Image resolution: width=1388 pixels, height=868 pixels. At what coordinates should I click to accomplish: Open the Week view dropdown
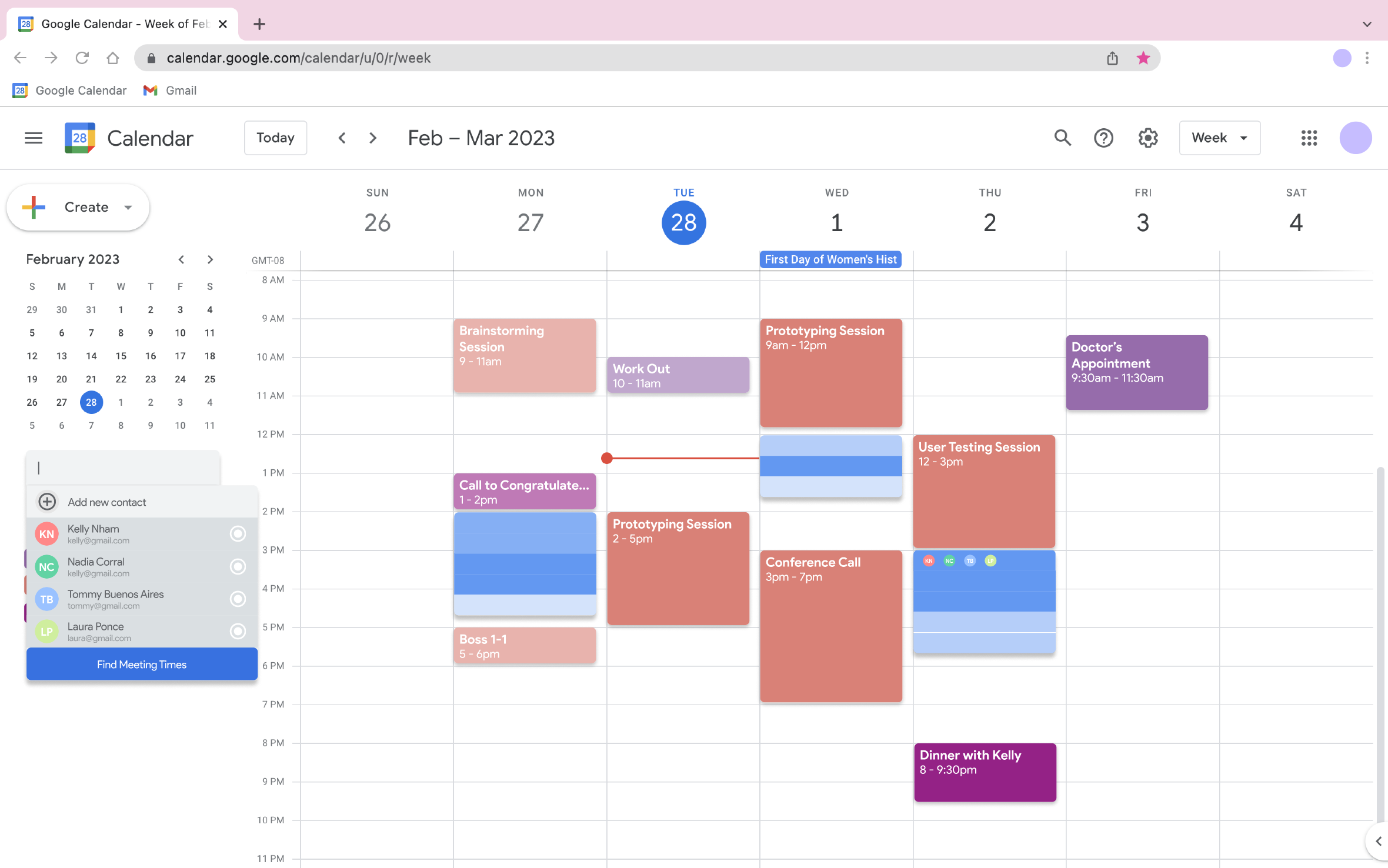1219,138
